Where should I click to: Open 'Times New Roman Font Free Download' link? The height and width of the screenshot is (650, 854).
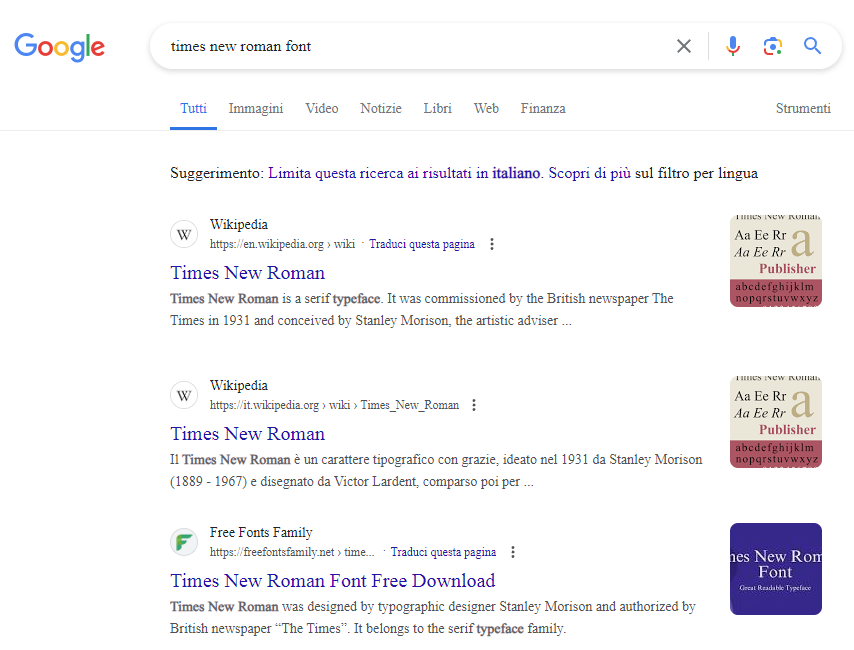332,581
